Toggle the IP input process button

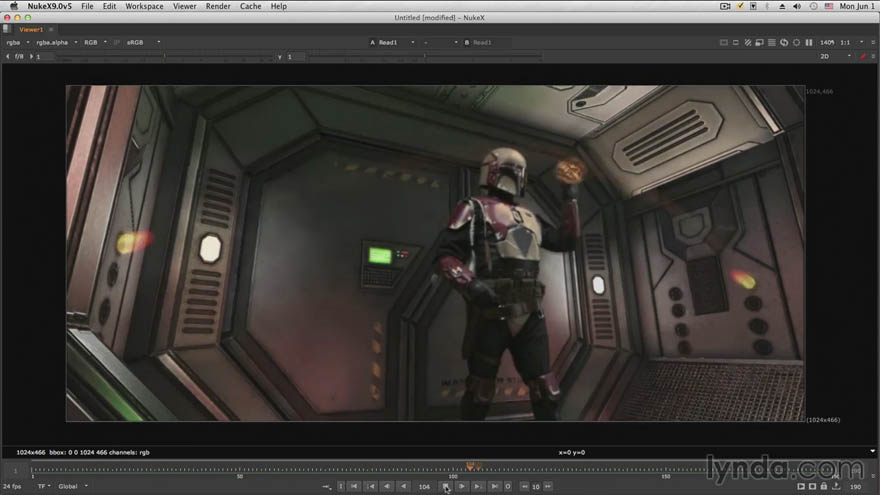pyautogui.click(x=117, y=42)
